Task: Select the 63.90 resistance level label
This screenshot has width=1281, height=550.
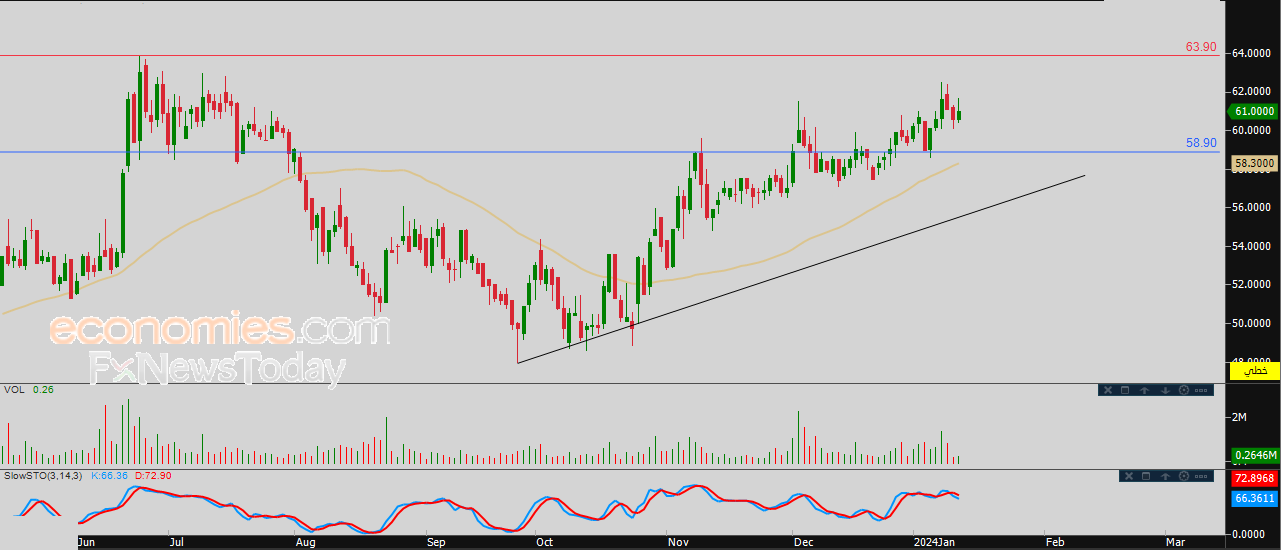Action: pos(1201,47)
